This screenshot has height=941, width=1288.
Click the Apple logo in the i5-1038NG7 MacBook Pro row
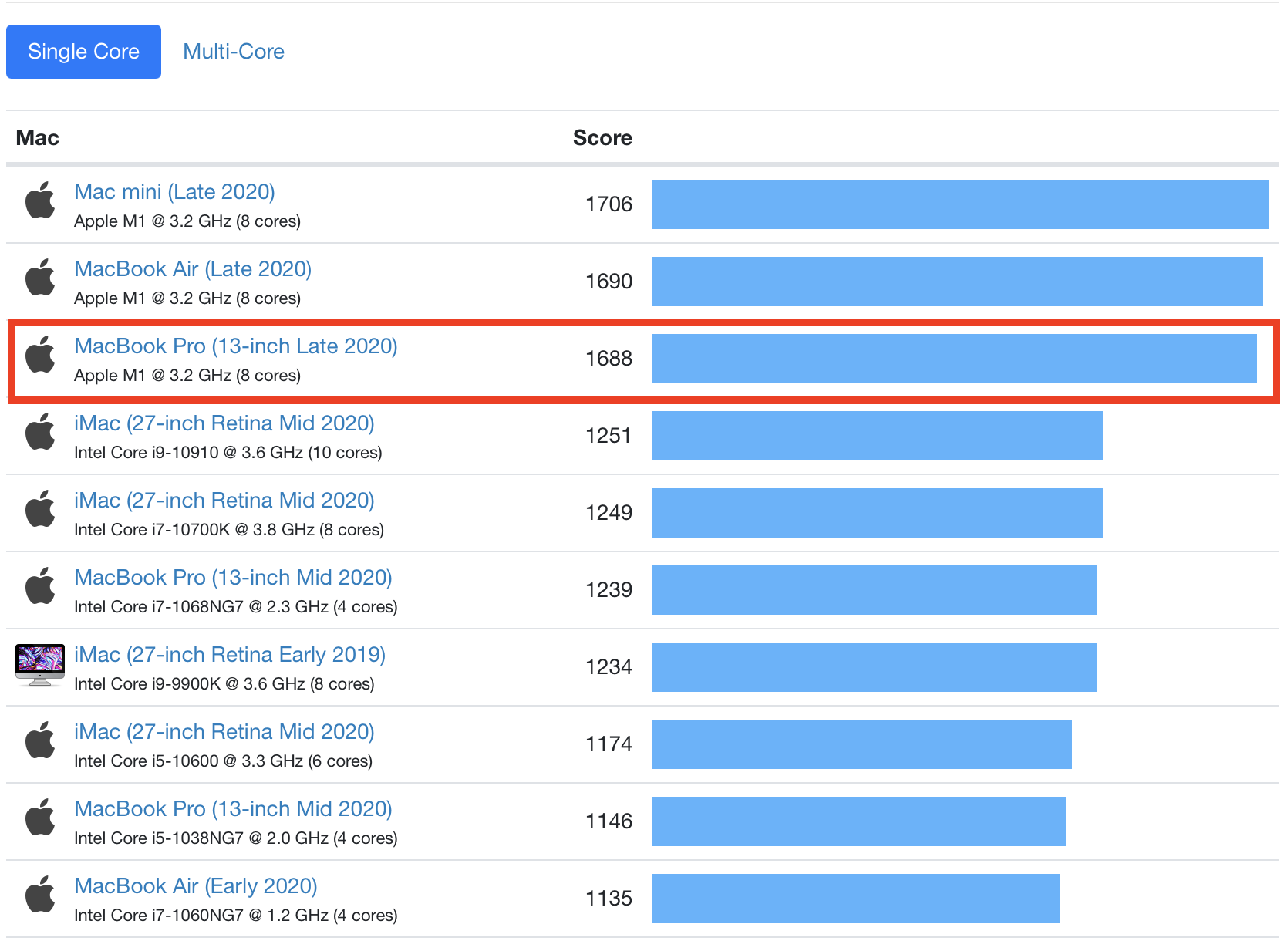tap(40, 818)
